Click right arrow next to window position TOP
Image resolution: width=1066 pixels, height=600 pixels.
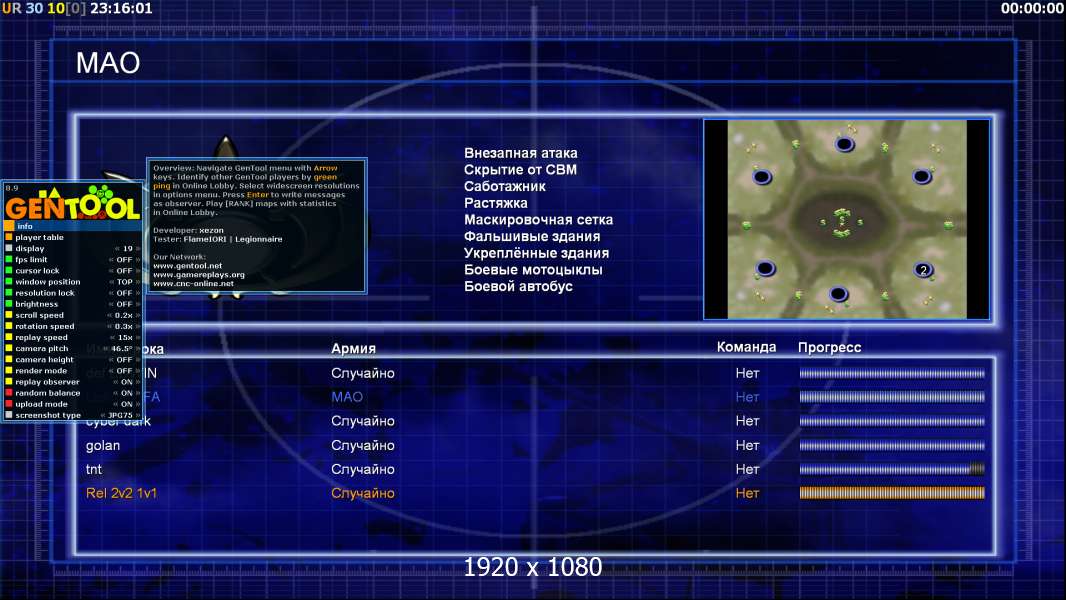point(138,282)
